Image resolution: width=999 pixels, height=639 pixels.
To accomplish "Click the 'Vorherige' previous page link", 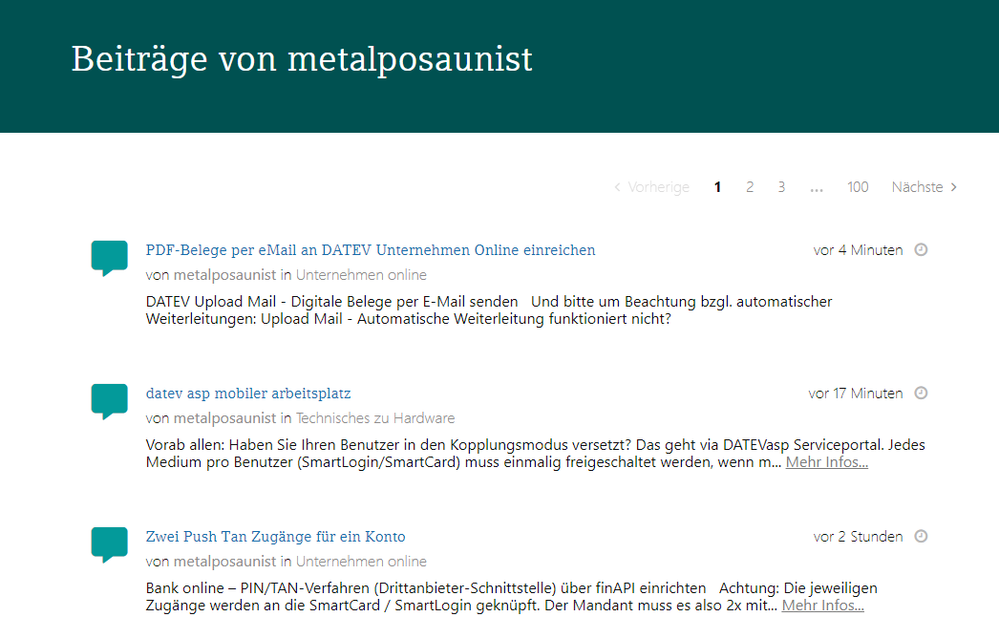I will tap(651, 187).
